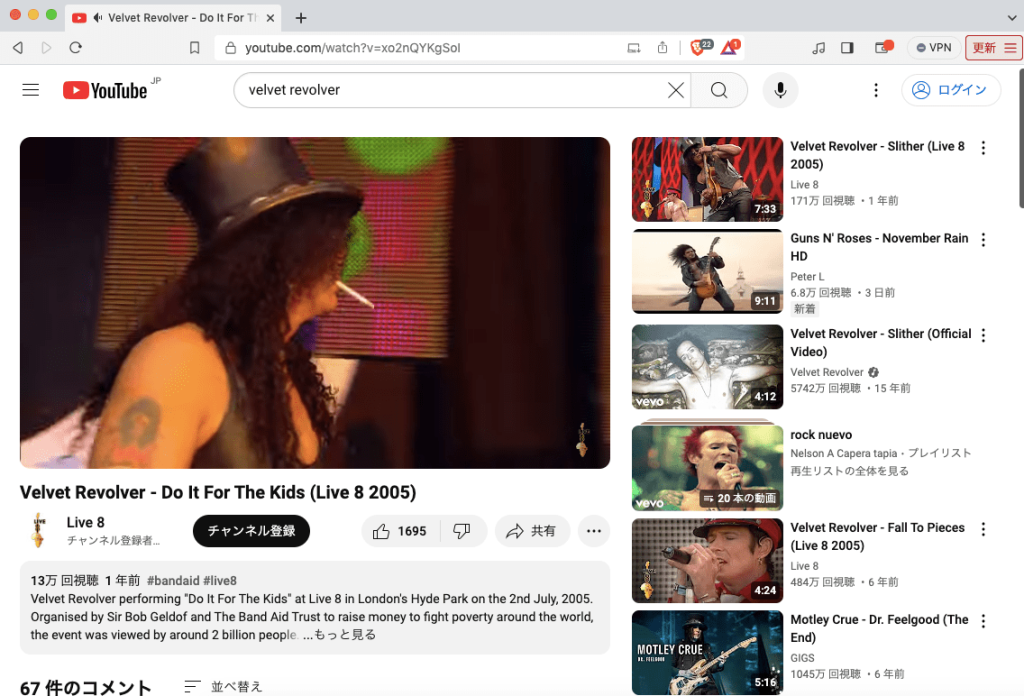
Task: Reload the page
Action: pos(76,48)
